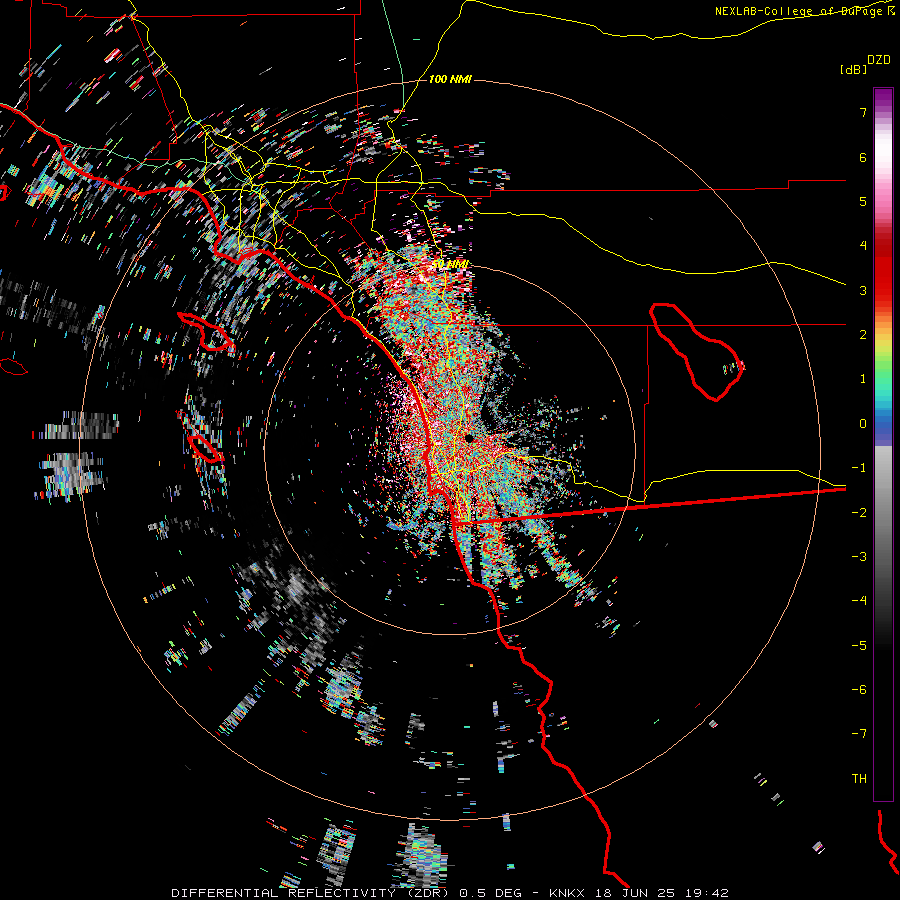
Task: Click the 6 value on the colorbar scale
Action: pyautogui.click(x=863, y=157)
